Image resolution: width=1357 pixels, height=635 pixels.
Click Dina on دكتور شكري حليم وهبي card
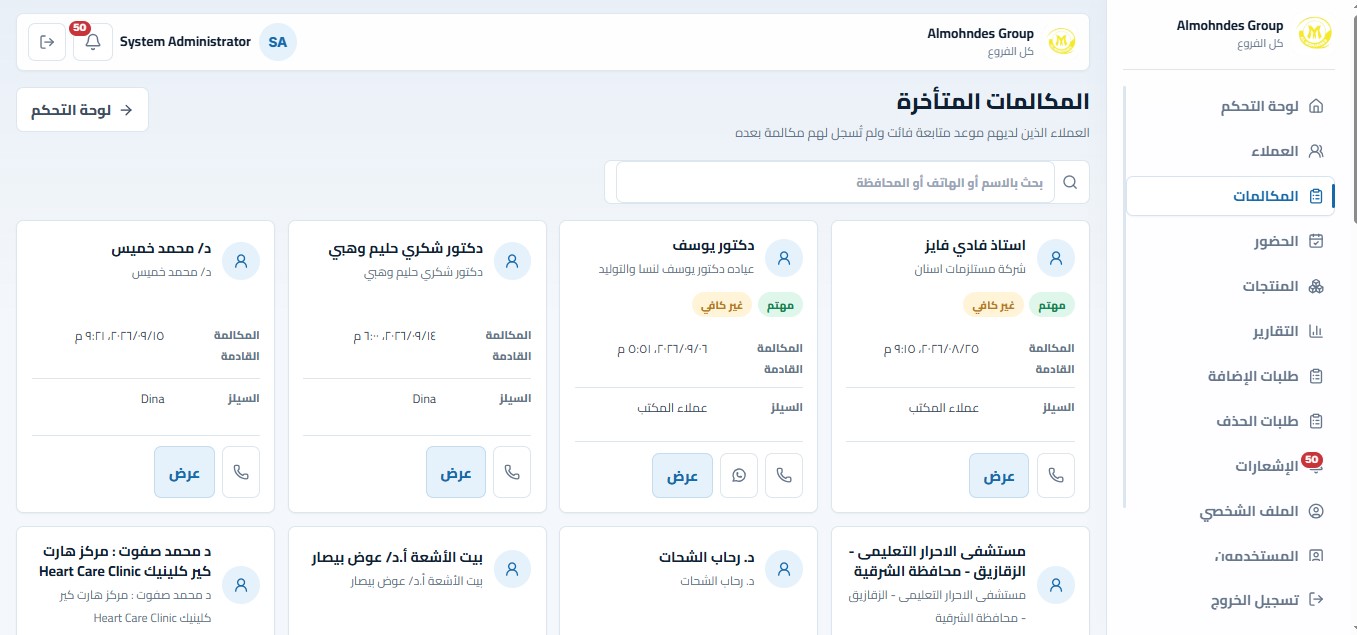pyautogui.click(x=424, y=399)
